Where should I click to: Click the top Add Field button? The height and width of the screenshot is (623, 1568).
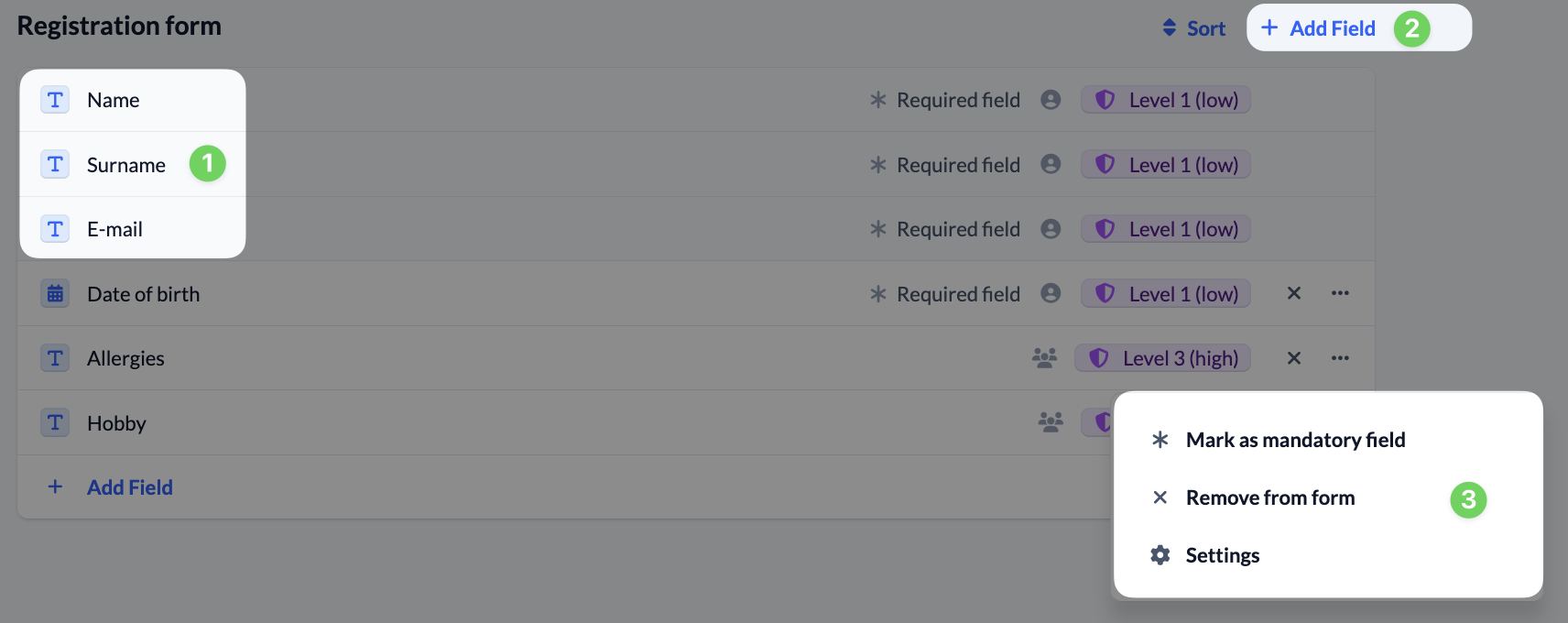tap(1319, 28)
